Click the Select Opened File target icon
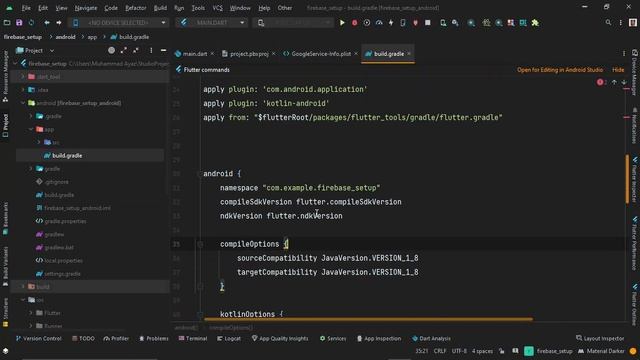Image resolution: width=640 pixels, height=360 pixels. point(111,50)
